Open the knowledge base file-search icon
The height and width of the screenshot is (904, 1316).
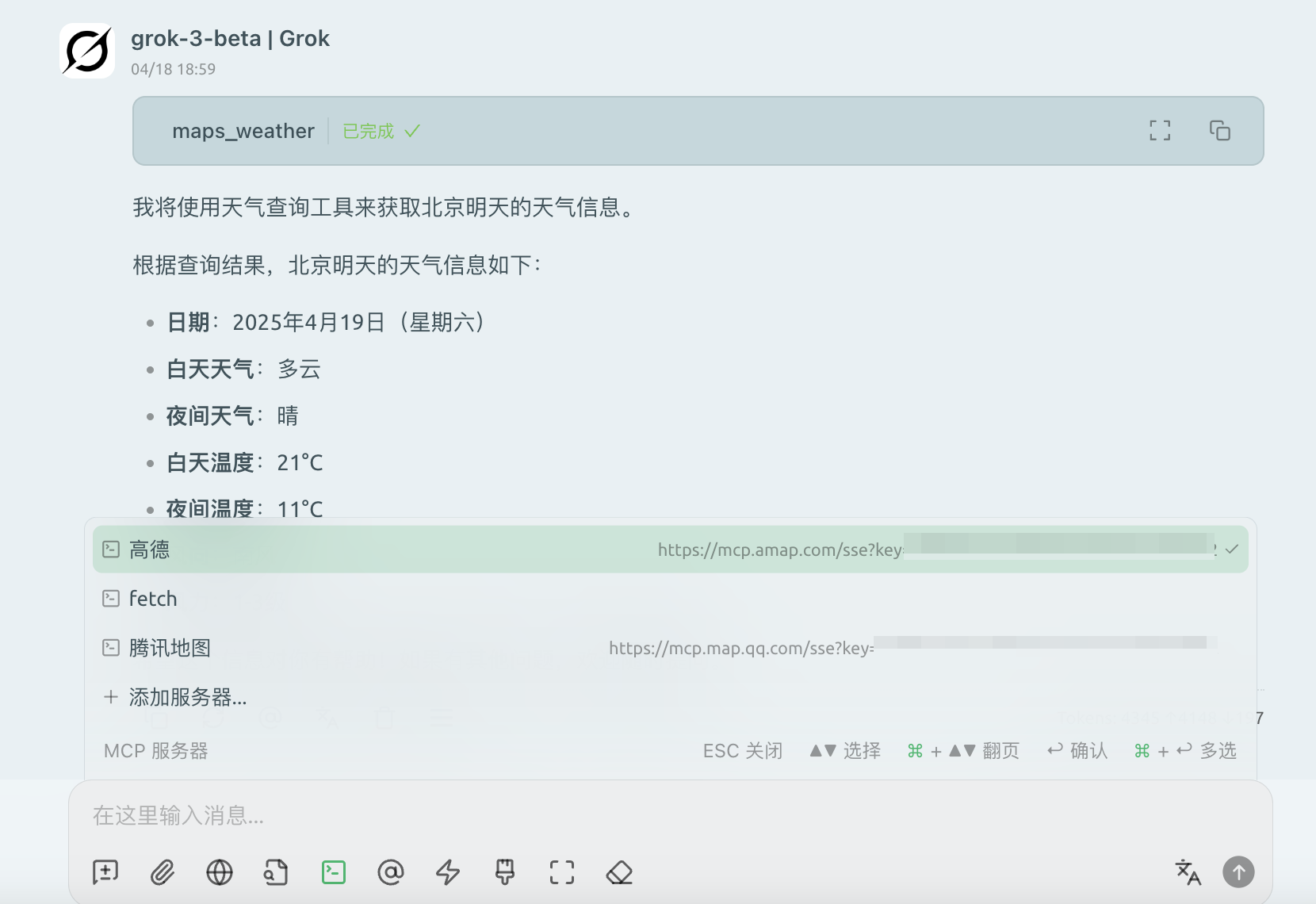point(276,872)
